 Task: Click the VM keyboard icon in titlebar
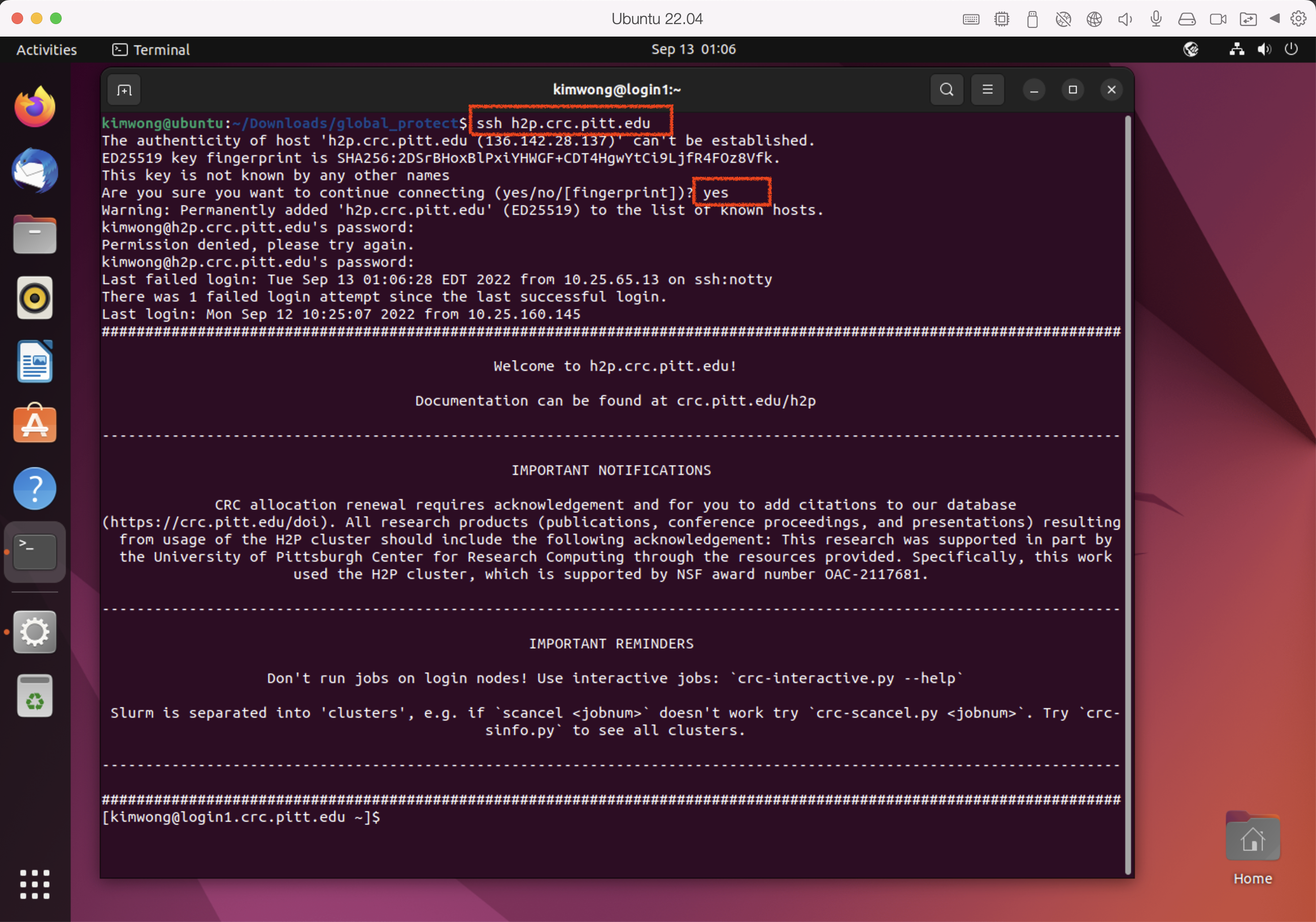pos(971,19)
